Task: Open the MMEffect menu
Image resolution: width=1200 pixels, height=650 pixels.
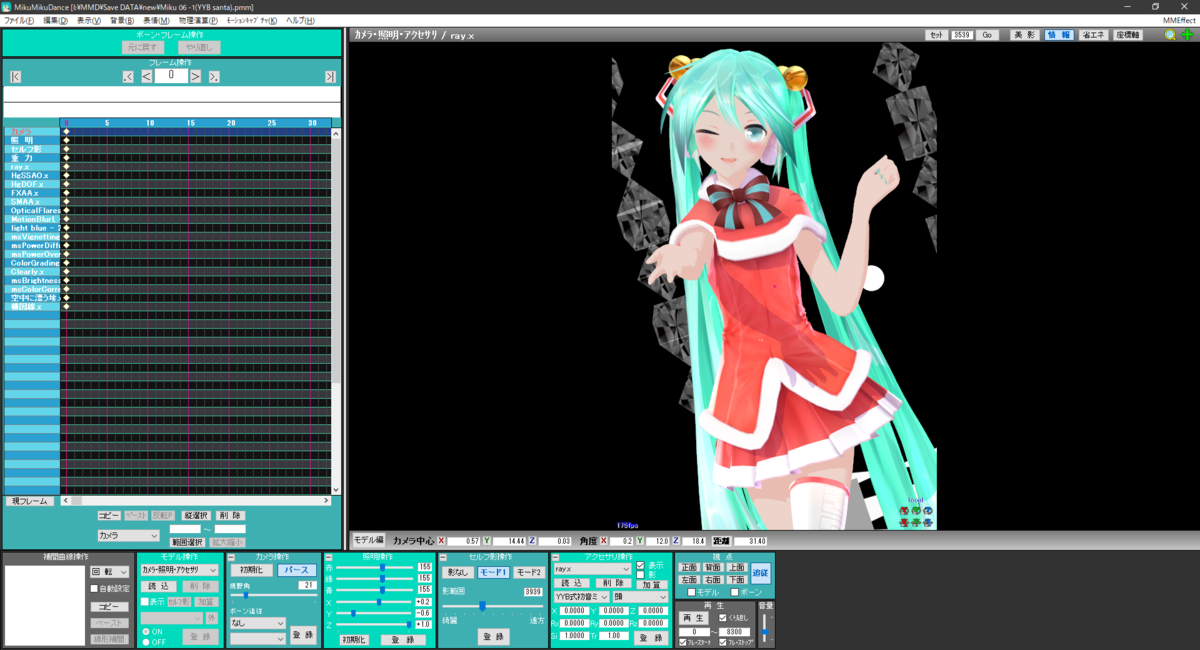Action: click(1178, 20)
